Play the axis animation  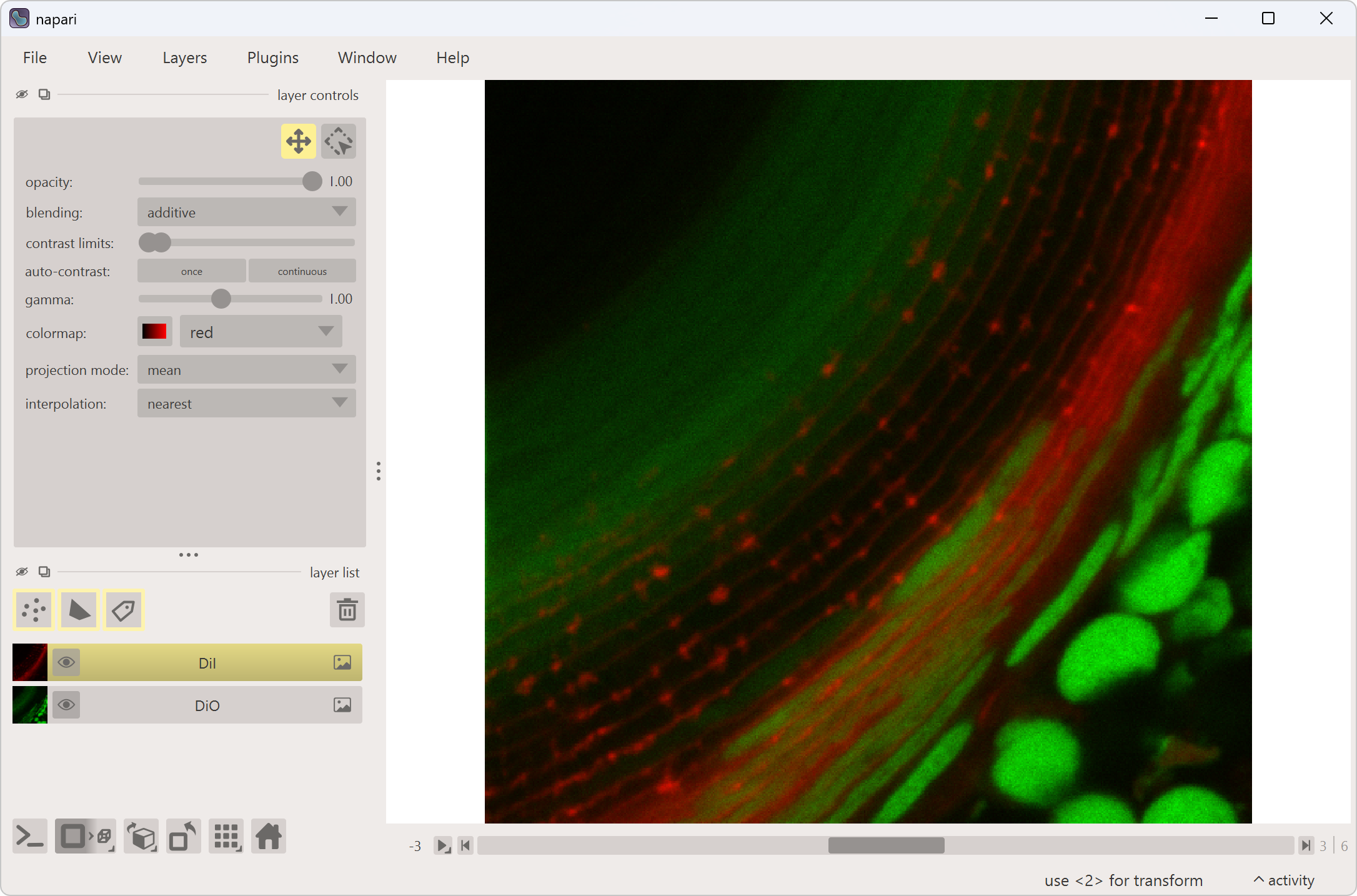coord(443,846)
